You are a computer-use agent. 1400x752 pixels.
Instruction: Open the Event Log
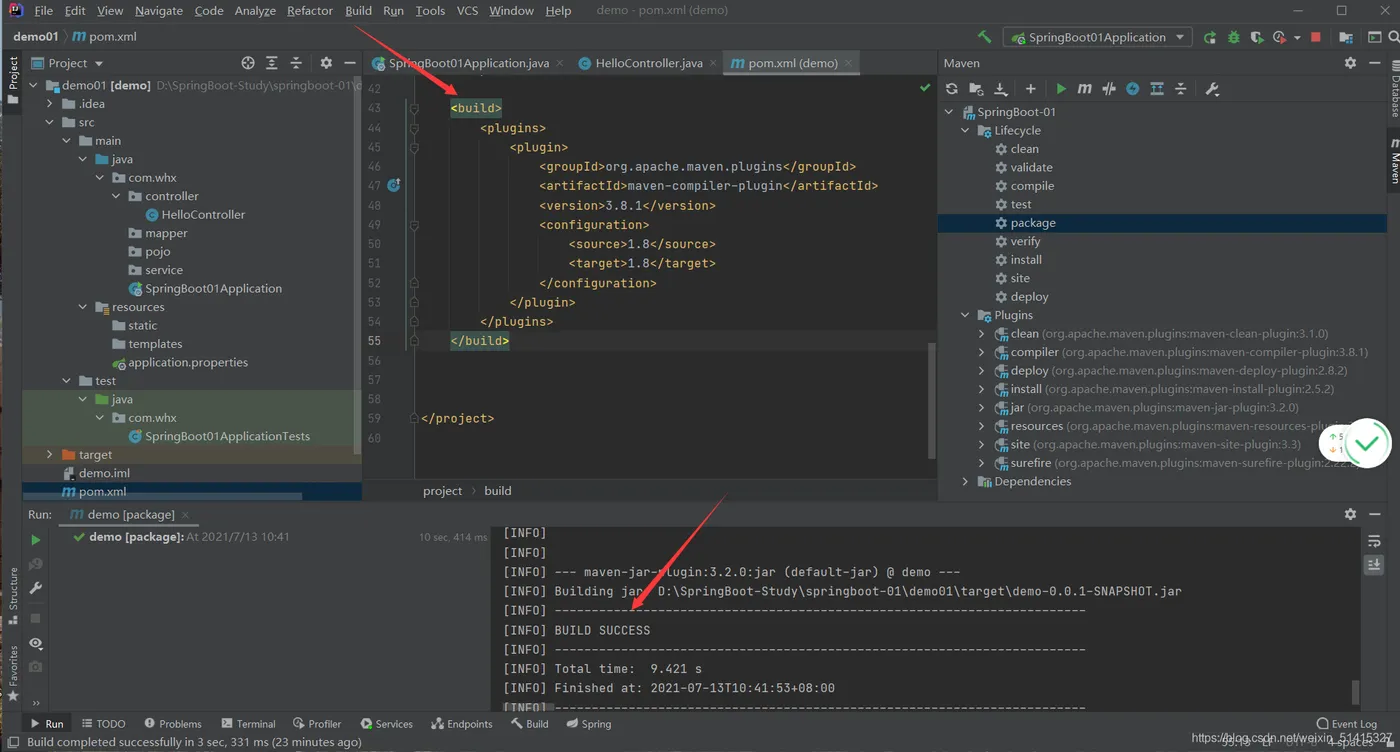(1346, 724)
